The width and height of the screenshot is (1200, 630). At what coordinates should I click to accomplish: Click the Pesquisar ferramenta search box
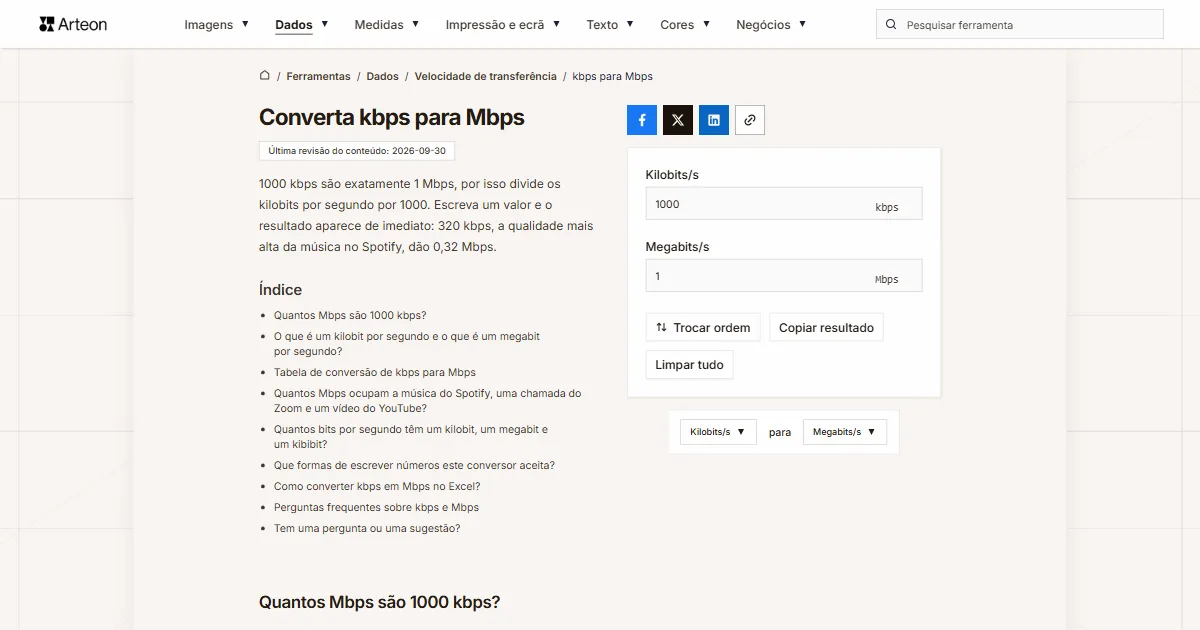point(1020,24)
